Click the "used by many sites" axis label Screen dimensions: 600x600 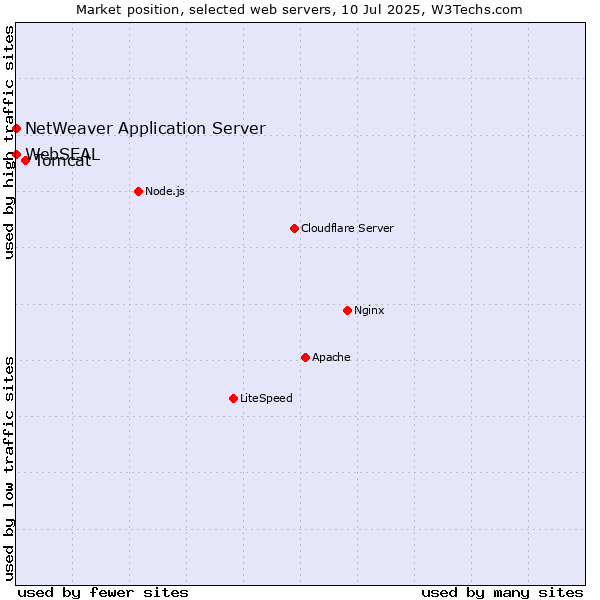click(502, 593)
